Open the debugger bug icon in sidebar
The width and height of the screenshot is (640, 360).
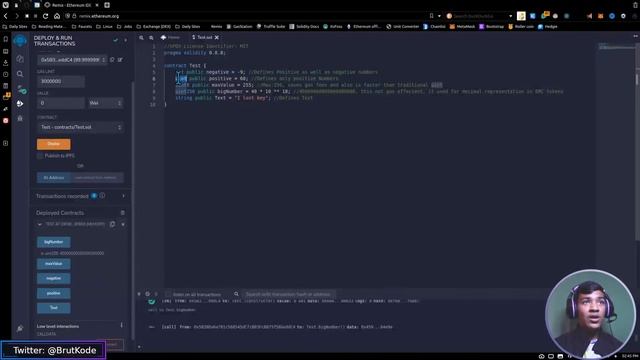pyautogui.click(x=20, y=118)
